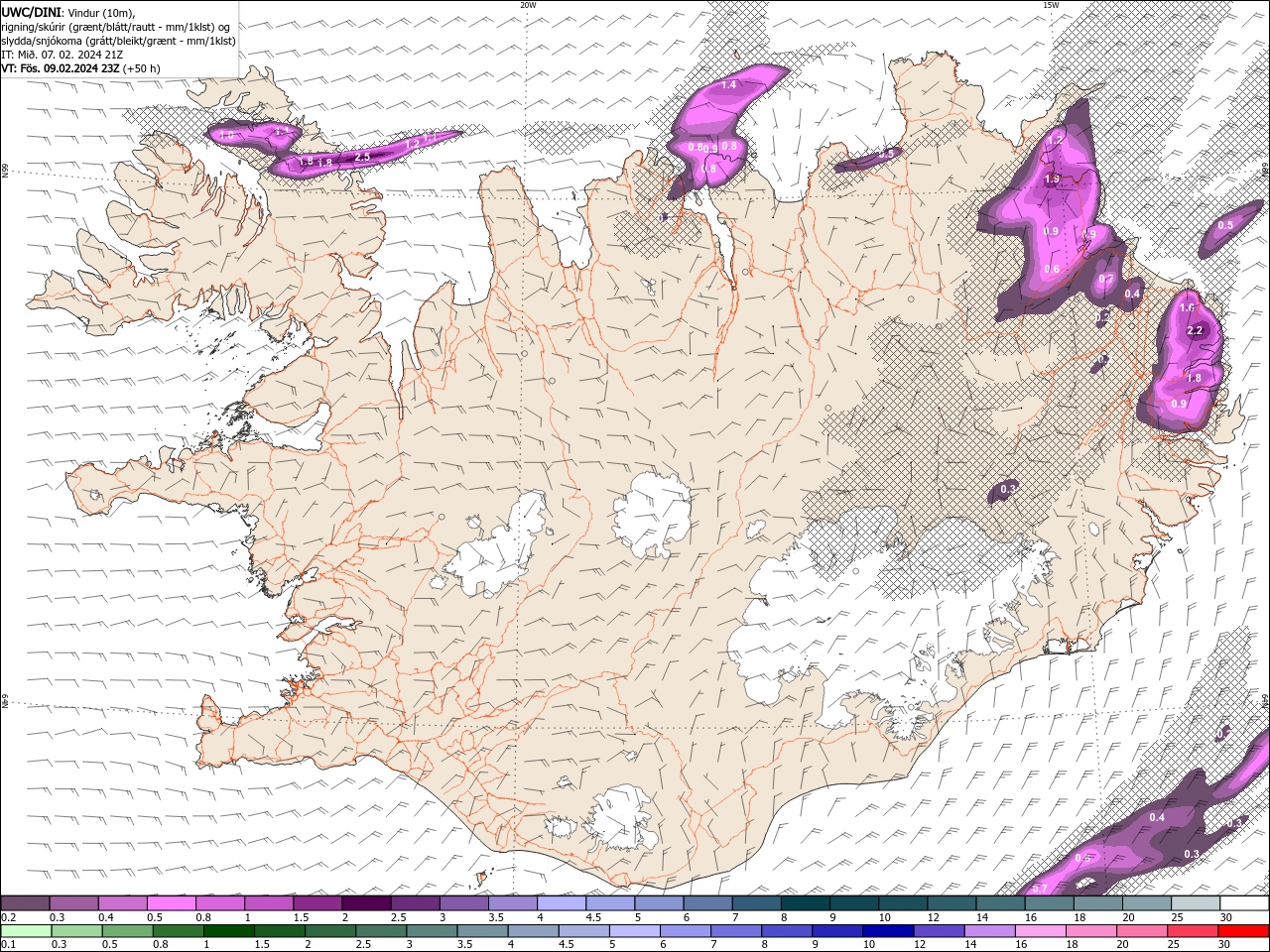Click the darkest green swatch at 1 in the lower legend
Viewport: 1270px width, 952px height.
(229, 931)
